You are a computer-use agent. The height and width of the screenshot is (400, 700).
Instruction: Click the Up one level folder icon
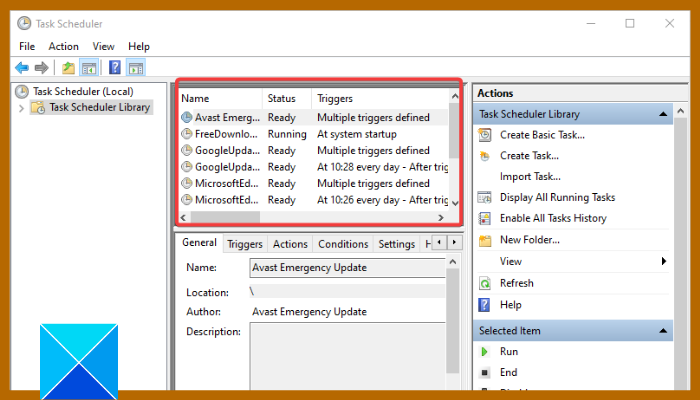tap(68, 68)
